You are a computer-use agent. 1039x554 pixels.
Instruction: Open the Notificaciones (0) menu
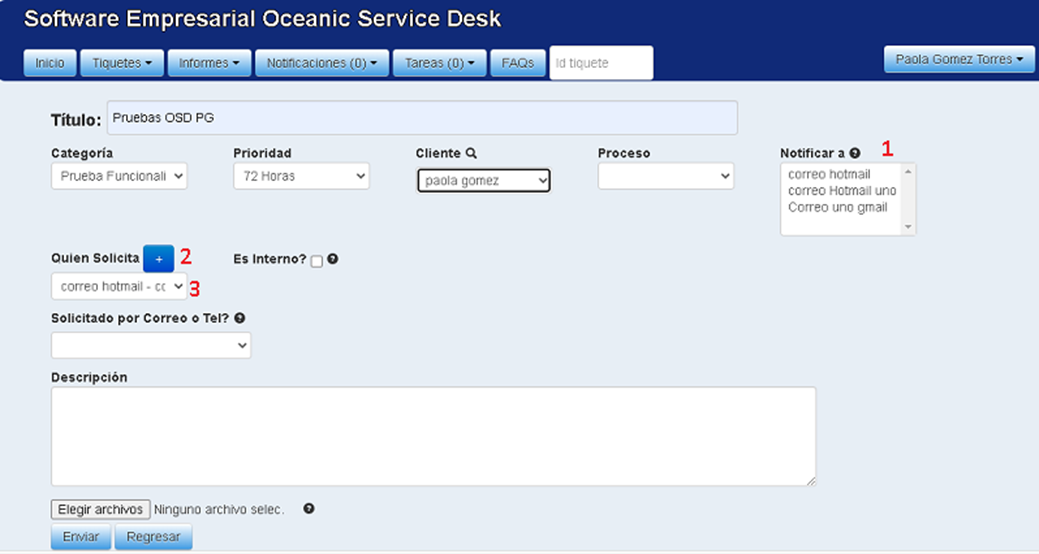click(321, 63)
